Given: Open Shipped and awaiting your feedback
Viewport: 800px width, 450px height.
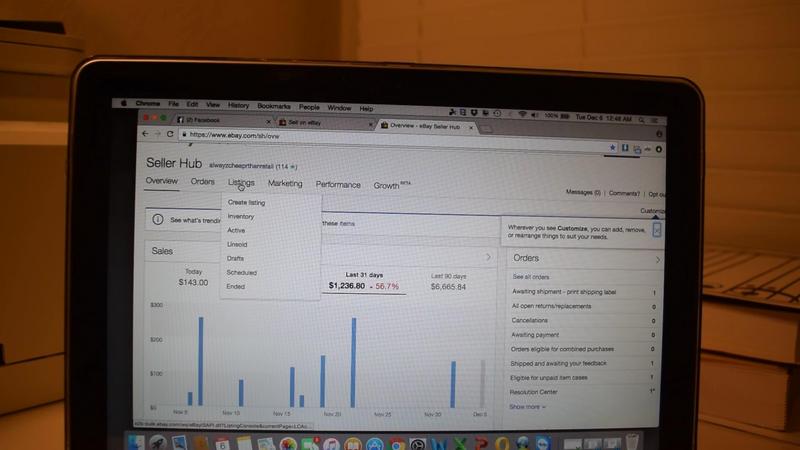Looking at the screenshot, I should [558, 363].
